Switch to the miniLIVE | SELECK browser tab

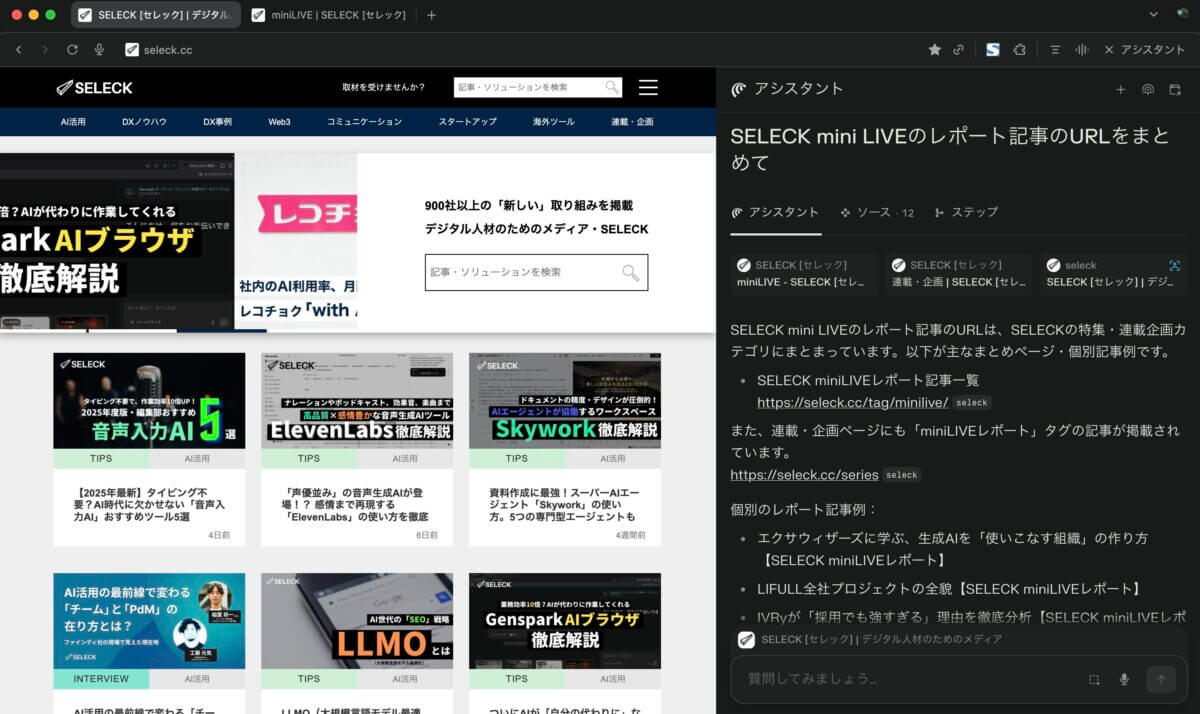pos(328,15)
